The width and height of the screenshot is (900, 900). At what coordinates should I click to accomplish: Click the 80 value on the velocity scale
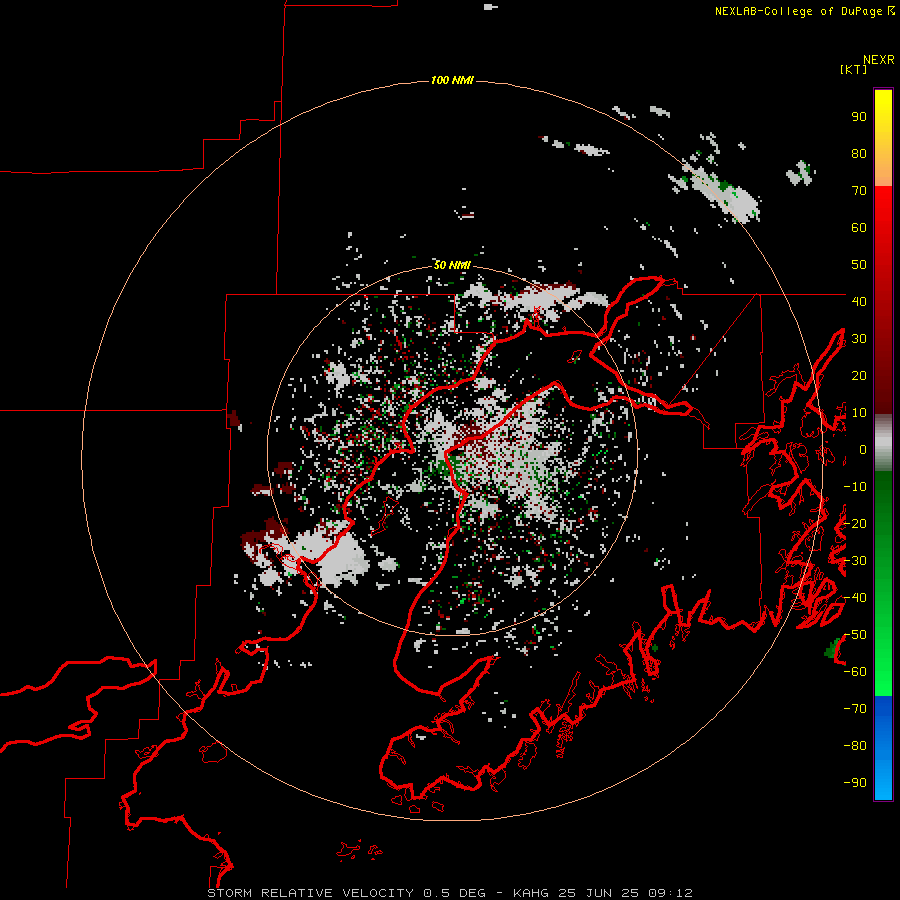[x=859, y=153]
